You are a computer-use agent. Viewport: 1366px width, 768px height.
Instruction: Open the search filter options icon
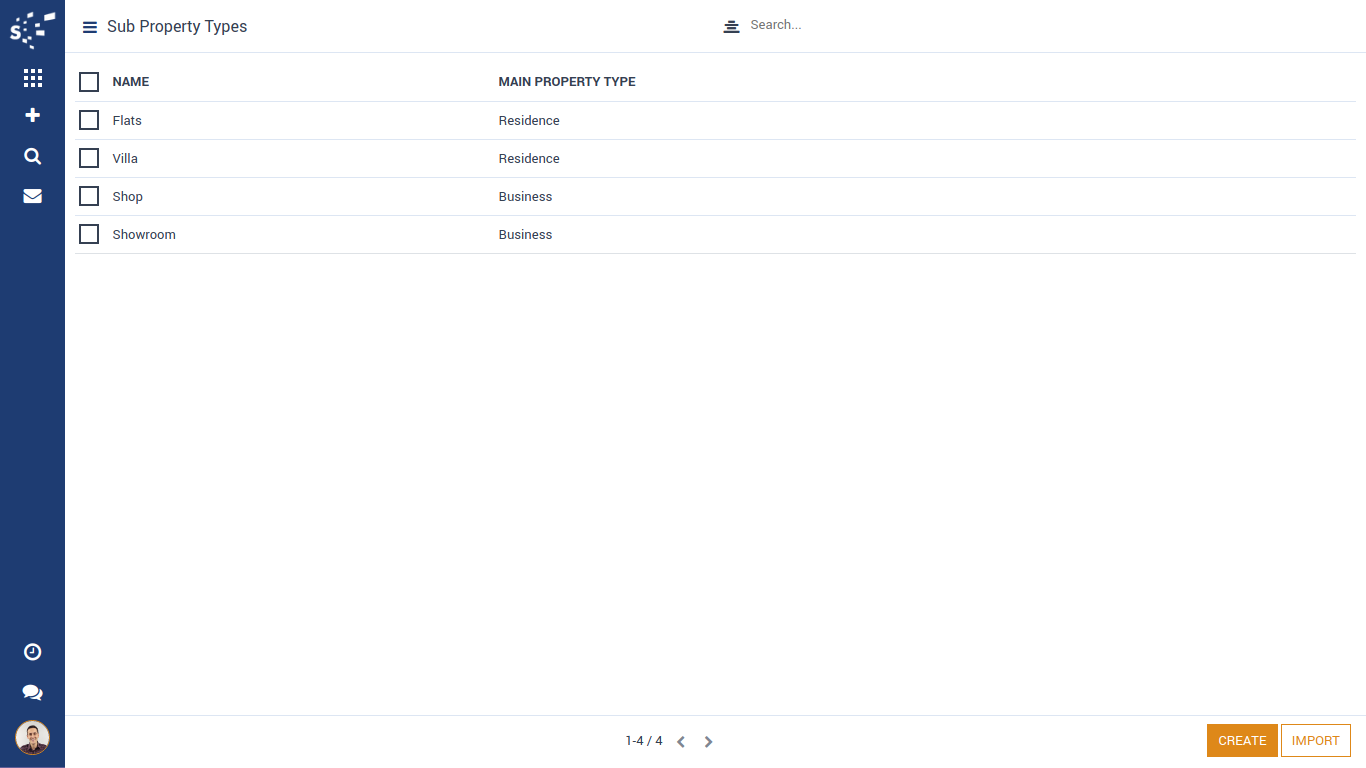[731, 26]
